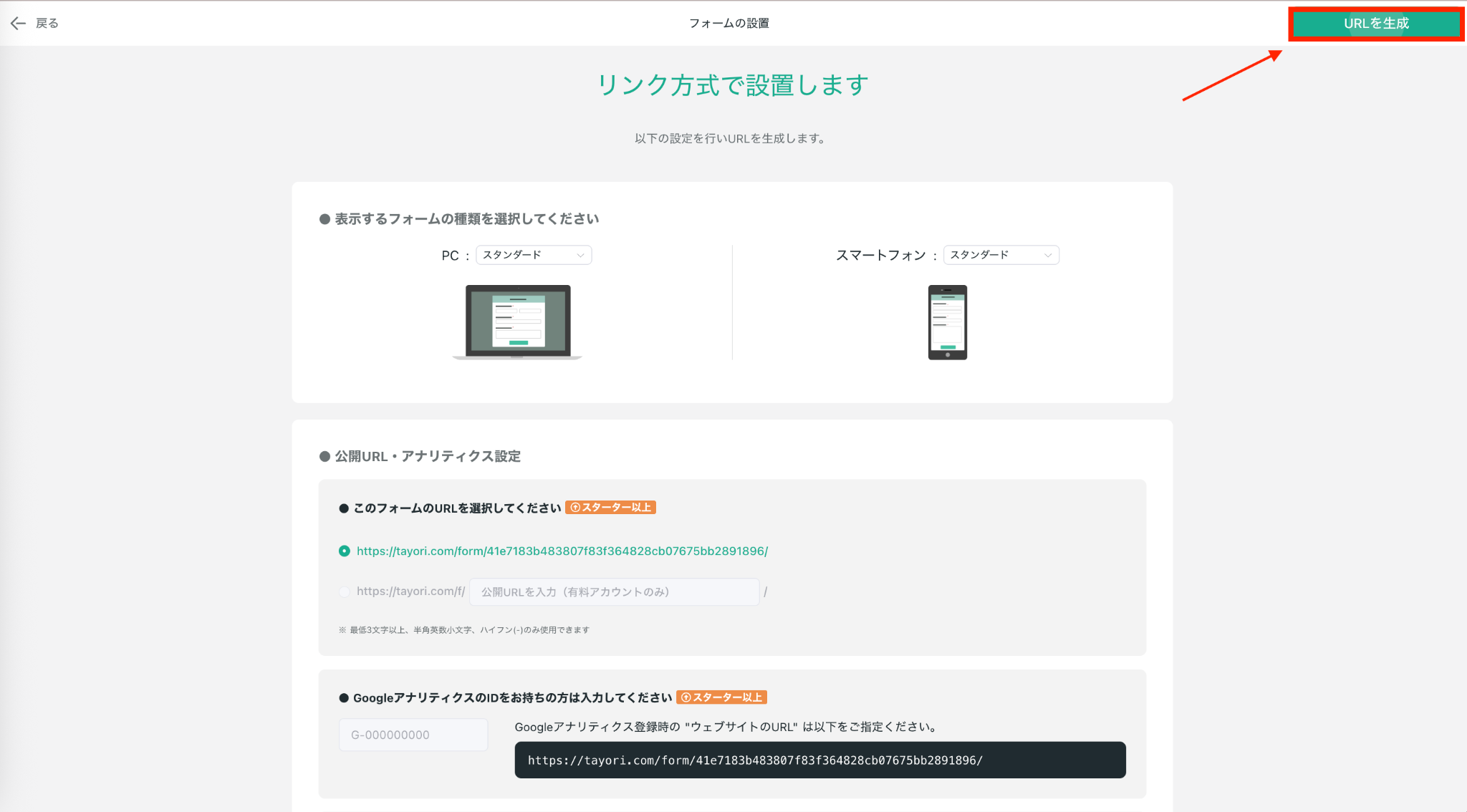Click the back arrow icon
Viewport: 1467px width, 812px height.
[x=18, y=24]
